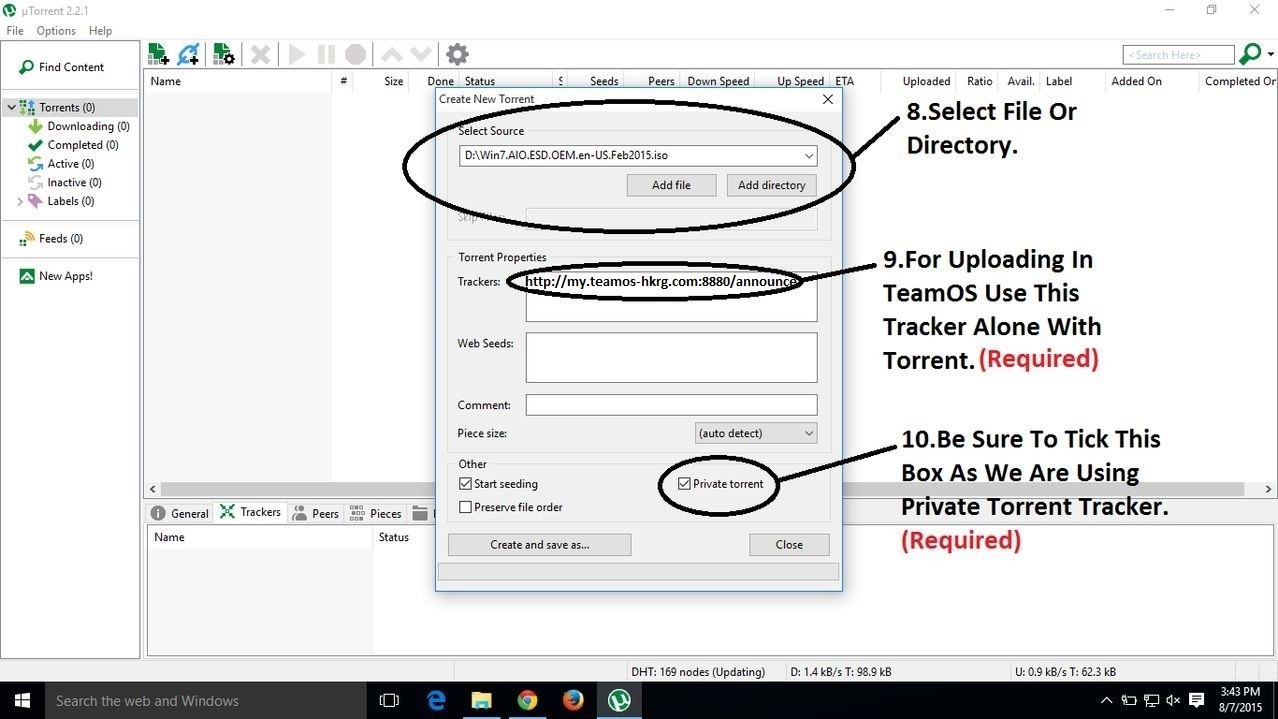Click Add Torrent from URL icon
The height and width of the screenshot is (719, 1278).
188,54
